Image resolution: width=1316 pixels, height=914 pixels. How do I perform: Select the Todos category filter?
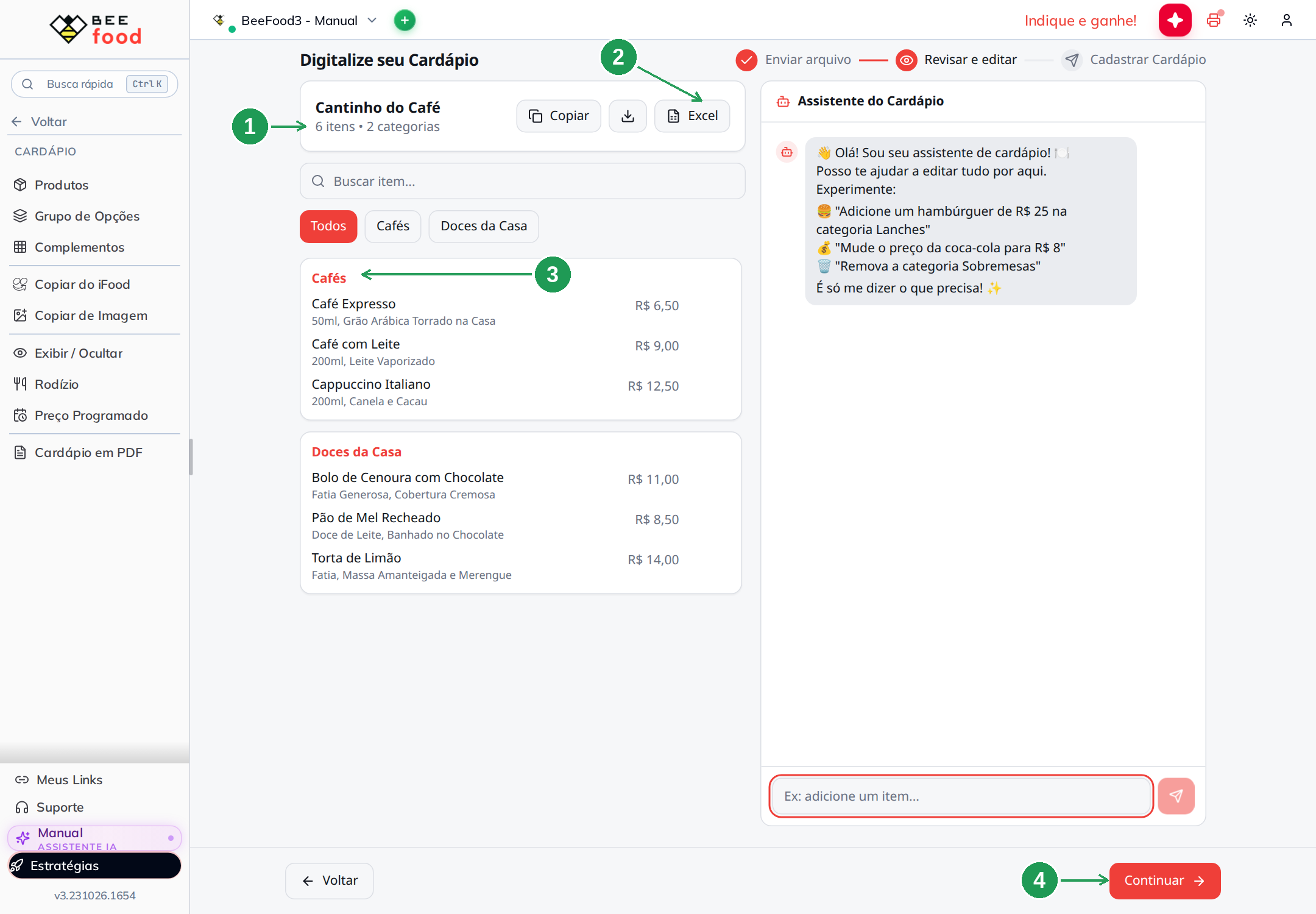point(328,226)
